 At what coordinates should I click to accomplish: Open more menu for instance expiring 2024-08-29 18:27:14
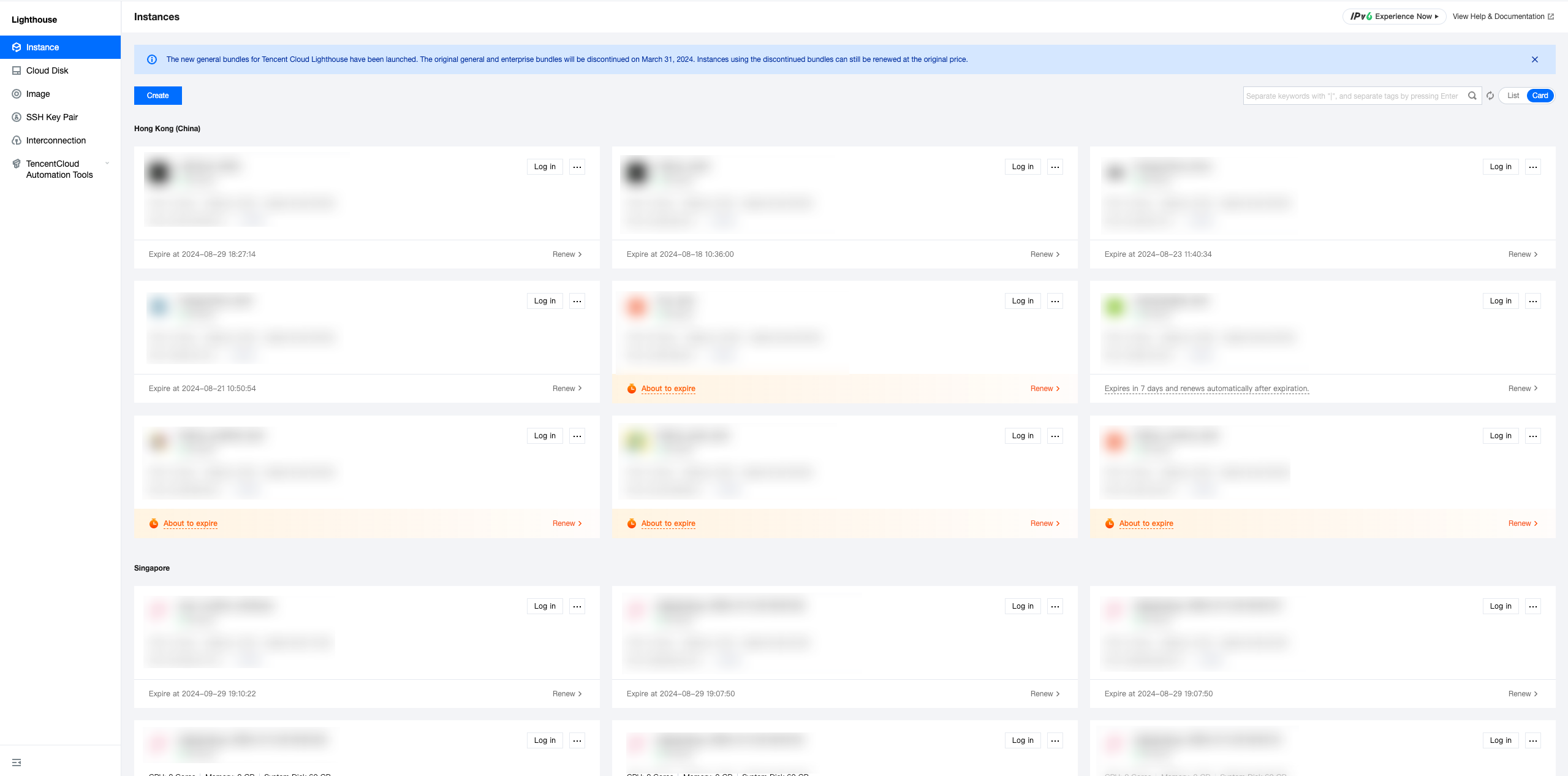[577, 167]
